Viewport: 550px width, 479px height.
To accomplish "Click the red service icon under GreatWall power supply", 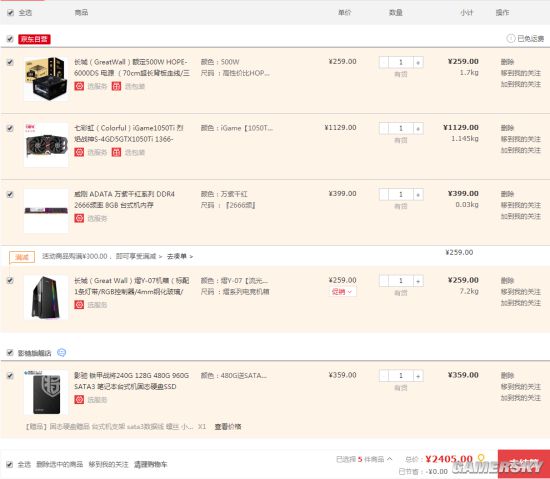I will pyautogui.click(x=79, y=86).
